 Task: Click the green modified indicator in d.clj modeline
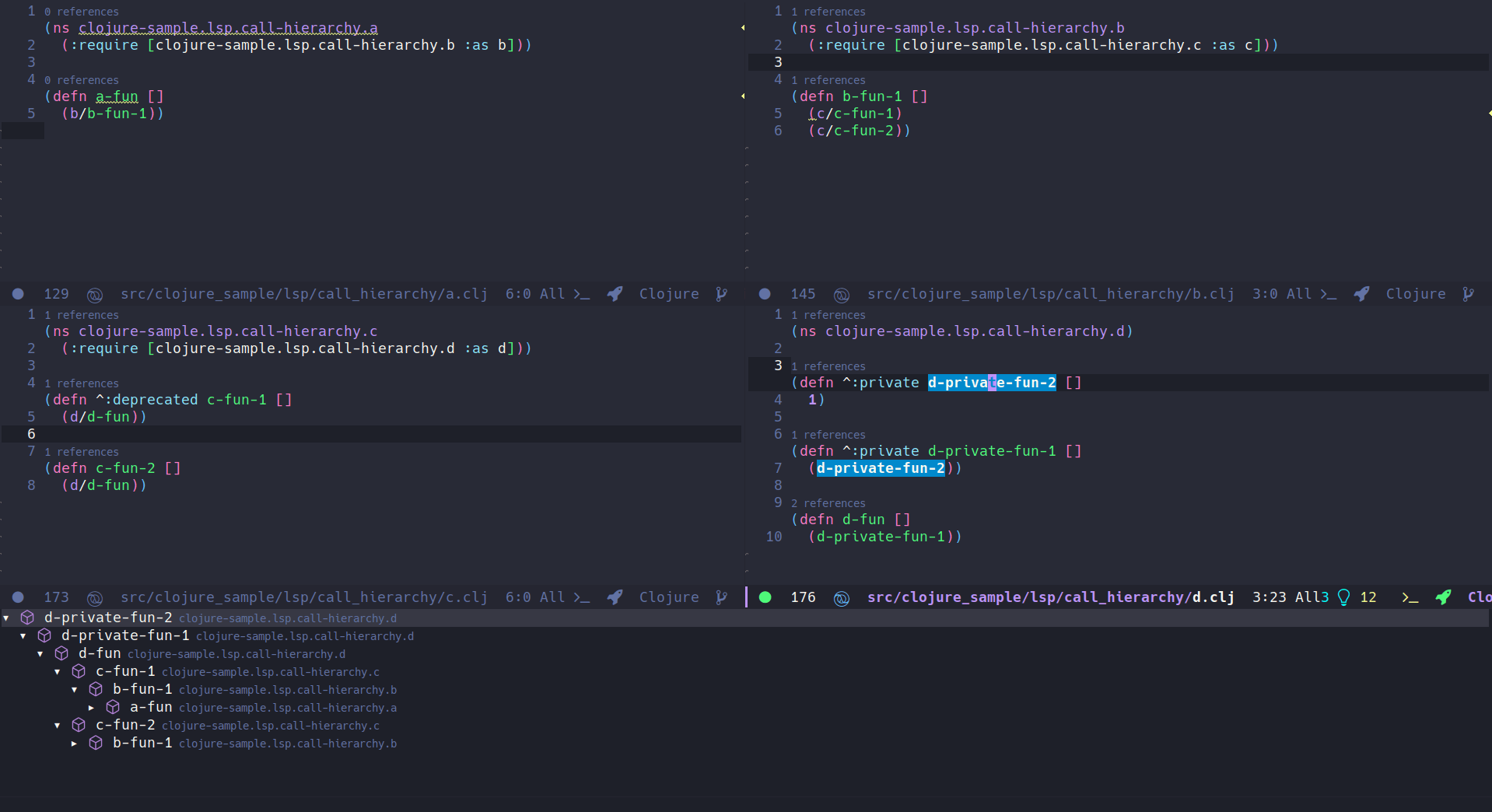click(x=765, y=597)
